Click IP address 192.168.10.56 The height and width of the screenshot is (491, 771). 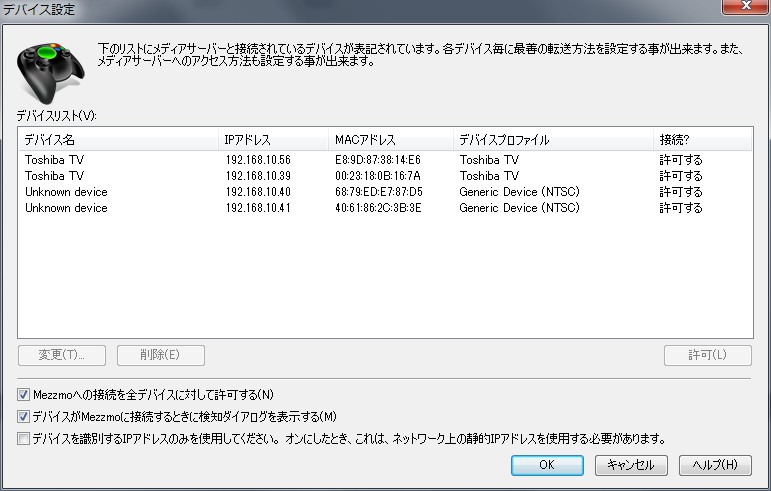pyautogui.click(x=258, y=160)
